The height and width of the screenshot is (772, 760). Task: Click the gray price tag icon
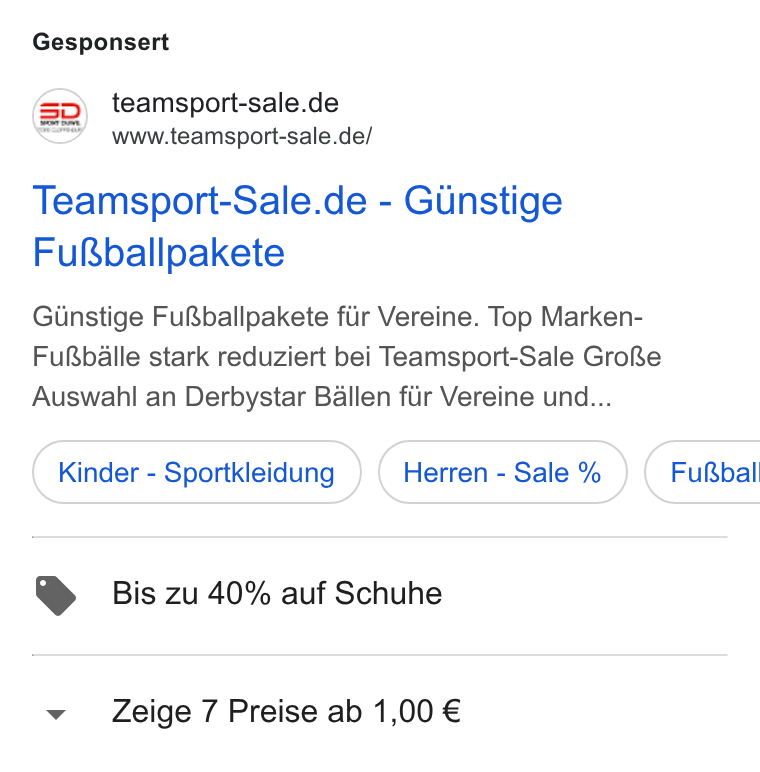56,595
